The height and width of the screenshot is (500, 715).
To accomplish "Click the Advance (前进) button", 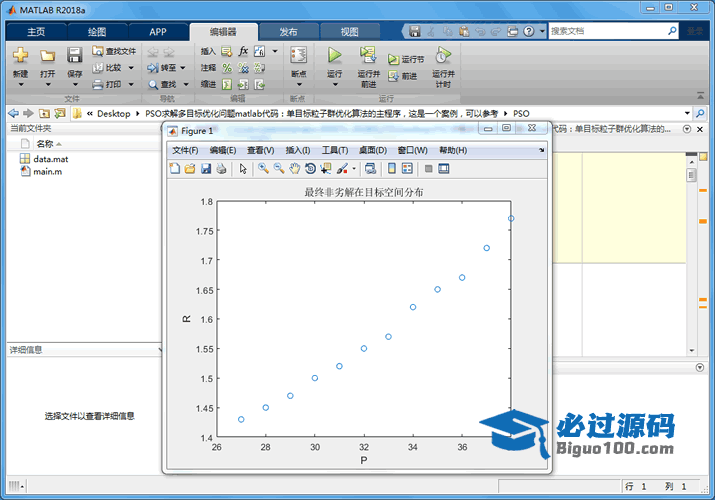I will [403, 76].
